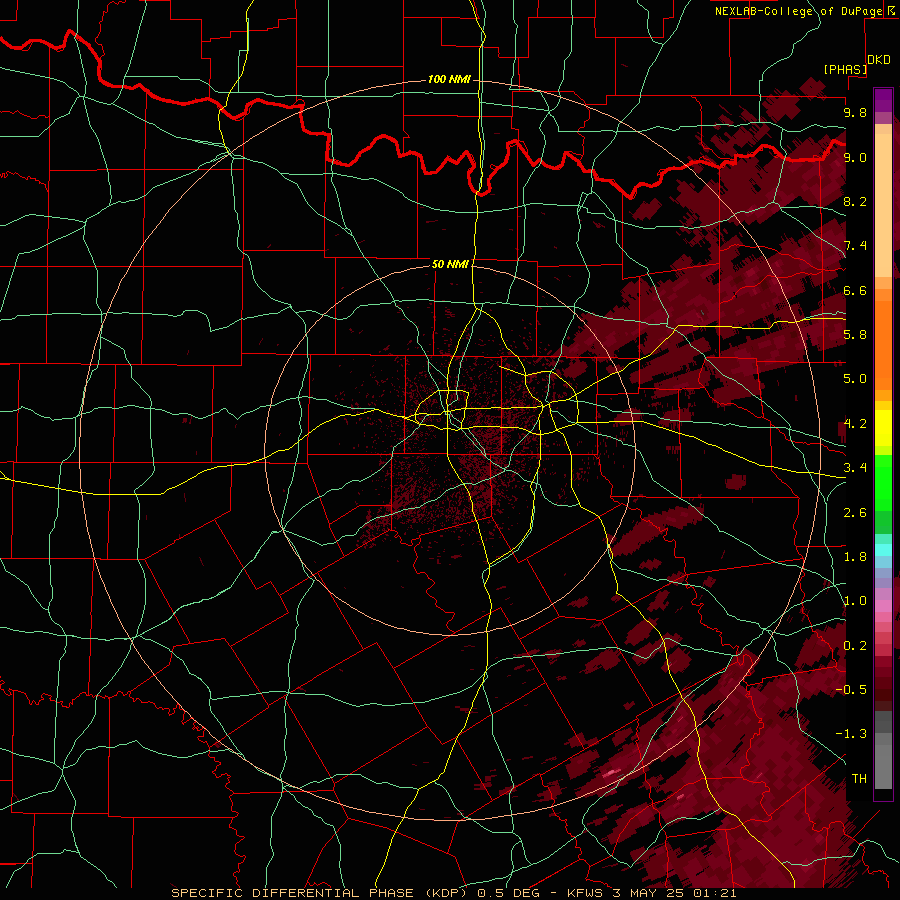Click the 9.8 value on the color scale

click(x=855, y=112)
